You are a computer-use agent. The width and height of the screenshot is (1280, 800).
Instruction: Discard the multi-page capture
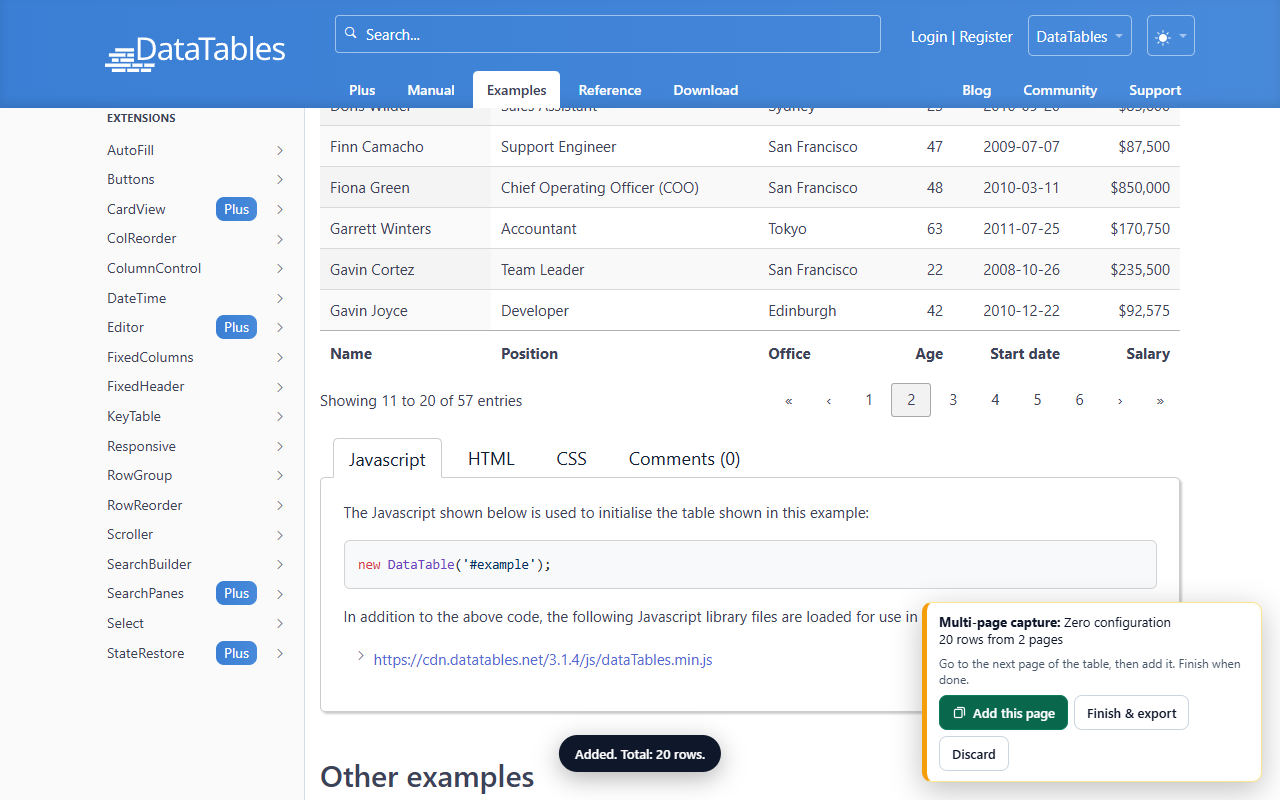pyautogui.click(x=974, y=754)
